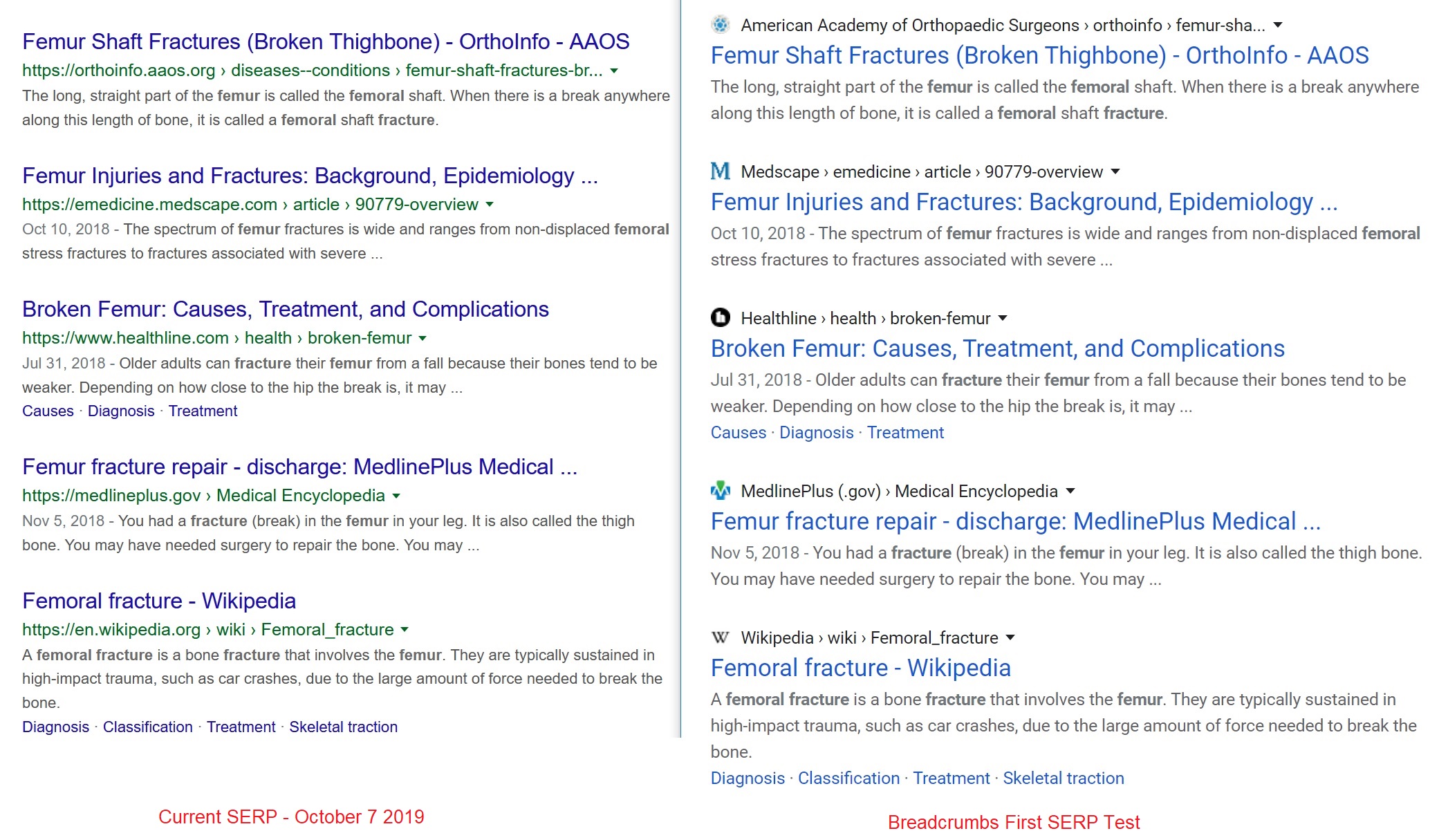Click the green https://medlineplus.gov URL text

(111, 496)
